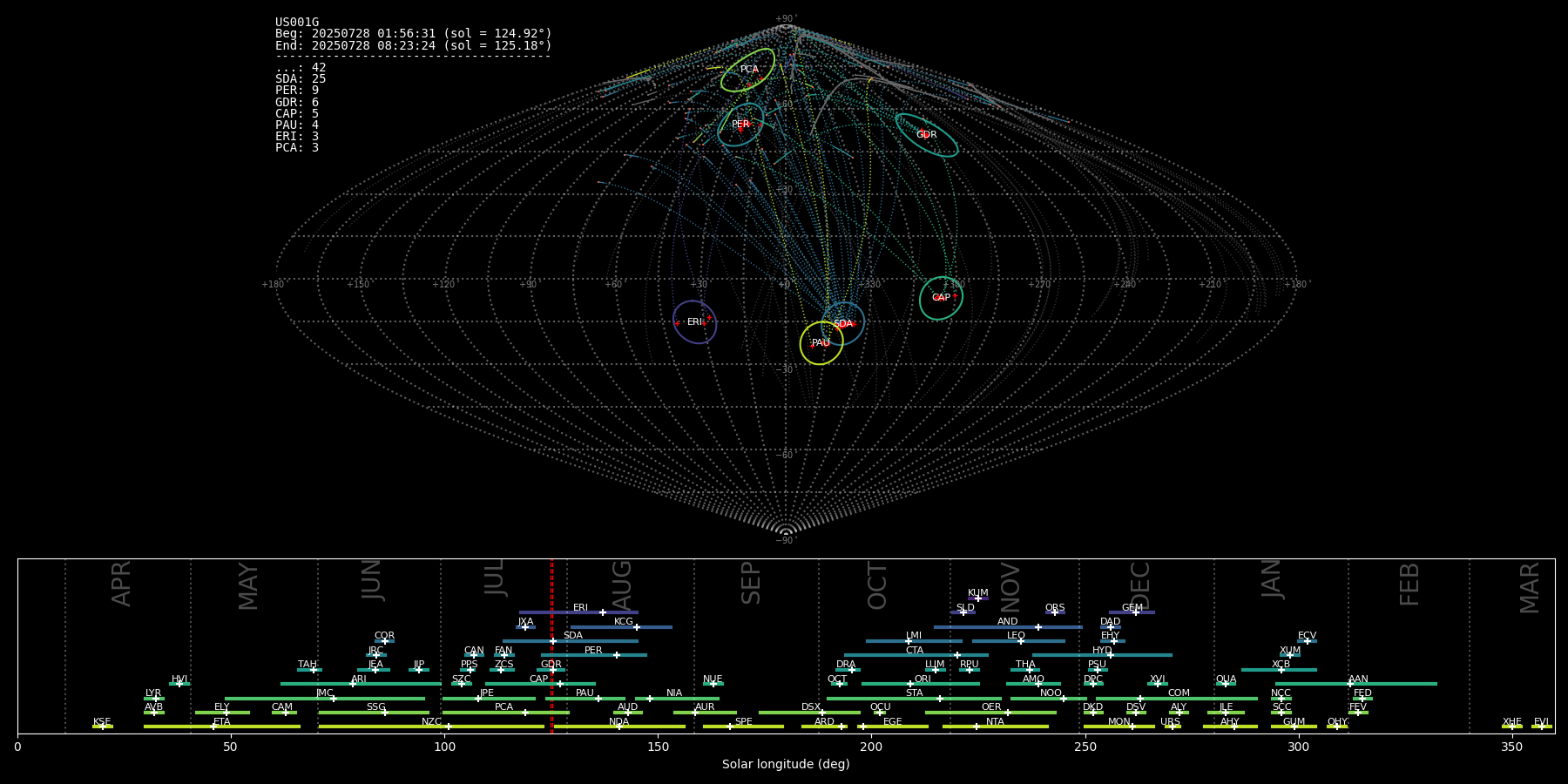Click the 'CAP: 5' count entry
Viewport: 1568px width, 784px height.
tap(297, 114)
